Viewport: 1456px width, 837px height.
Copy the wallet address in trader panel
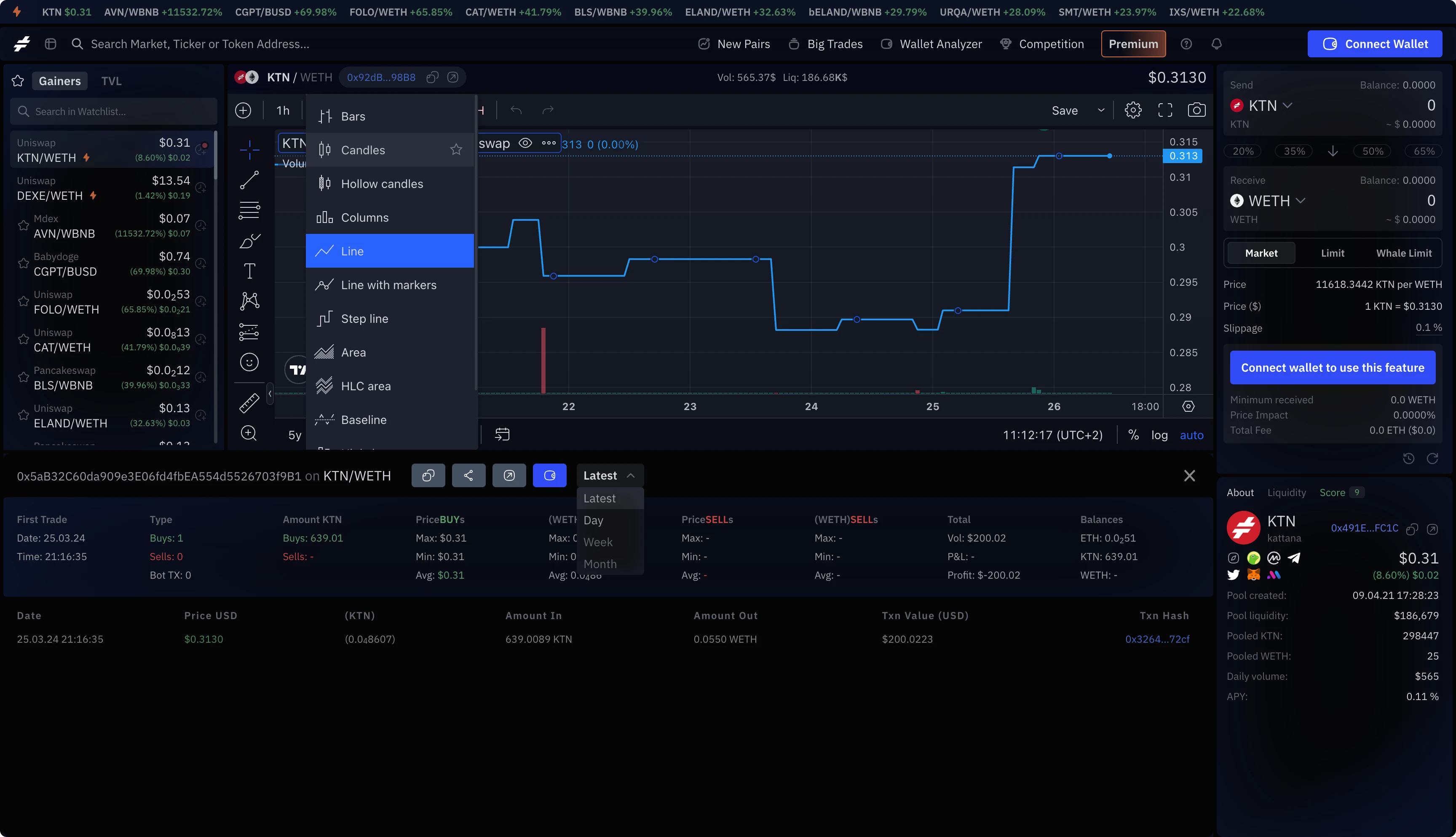tap(428, 475)
